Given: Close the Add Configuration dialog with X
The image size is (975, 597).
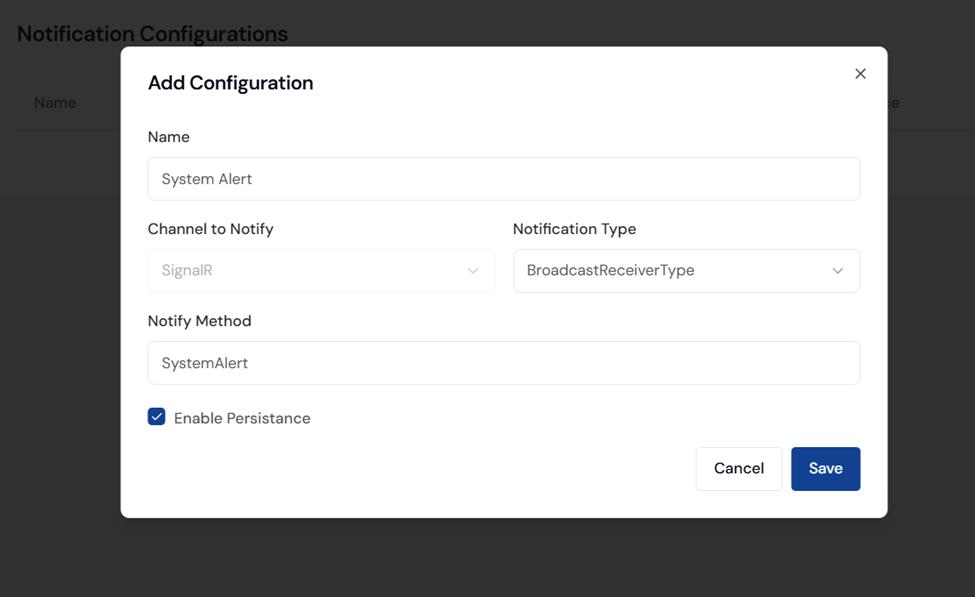Looking at the screenshot, I should (860, 74).
